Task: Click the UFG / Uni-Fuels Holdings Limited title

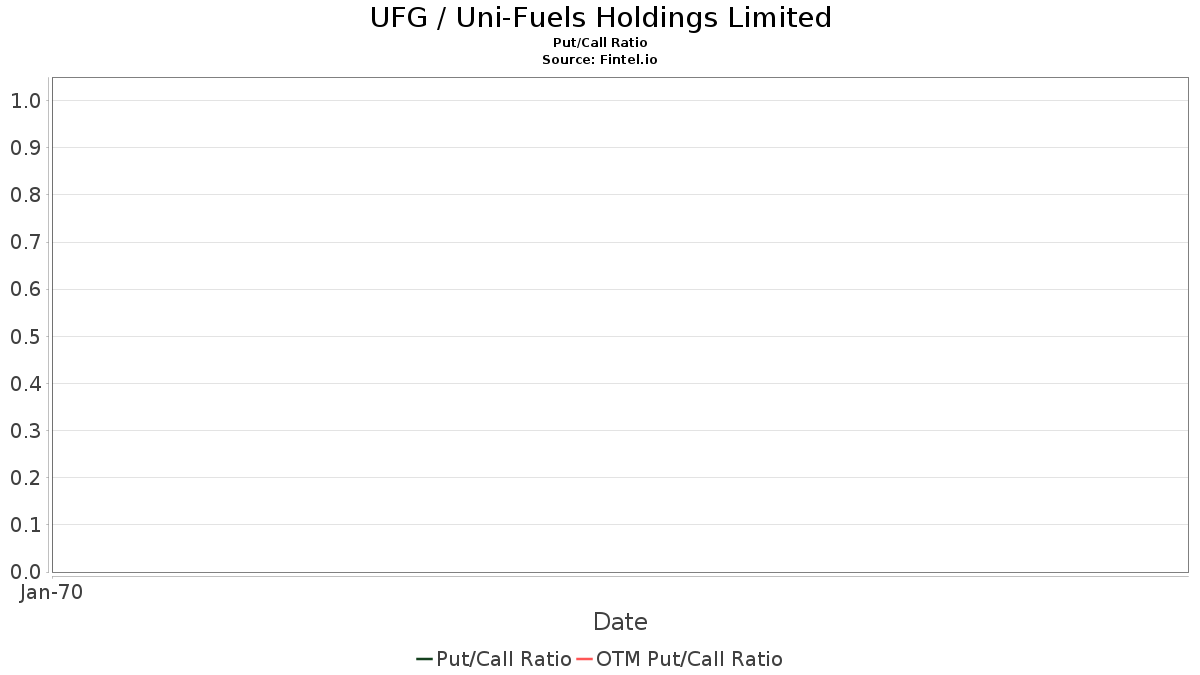Action: pyautogui.click(x=600, y=18)
